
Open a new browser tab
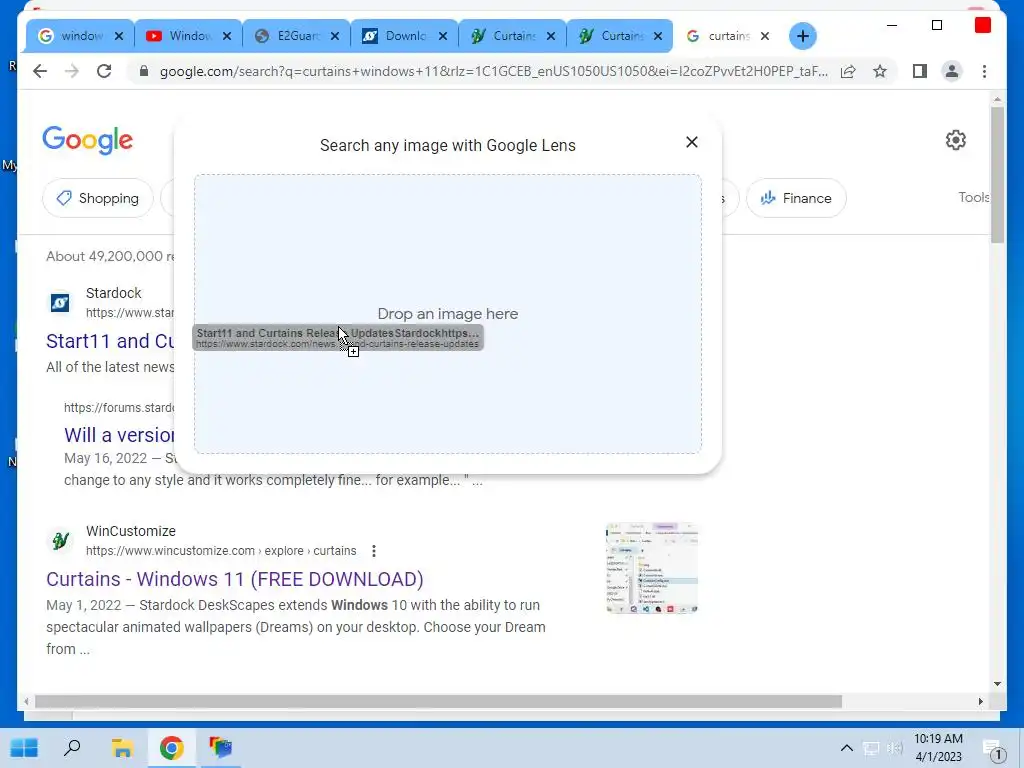[803, 36]
